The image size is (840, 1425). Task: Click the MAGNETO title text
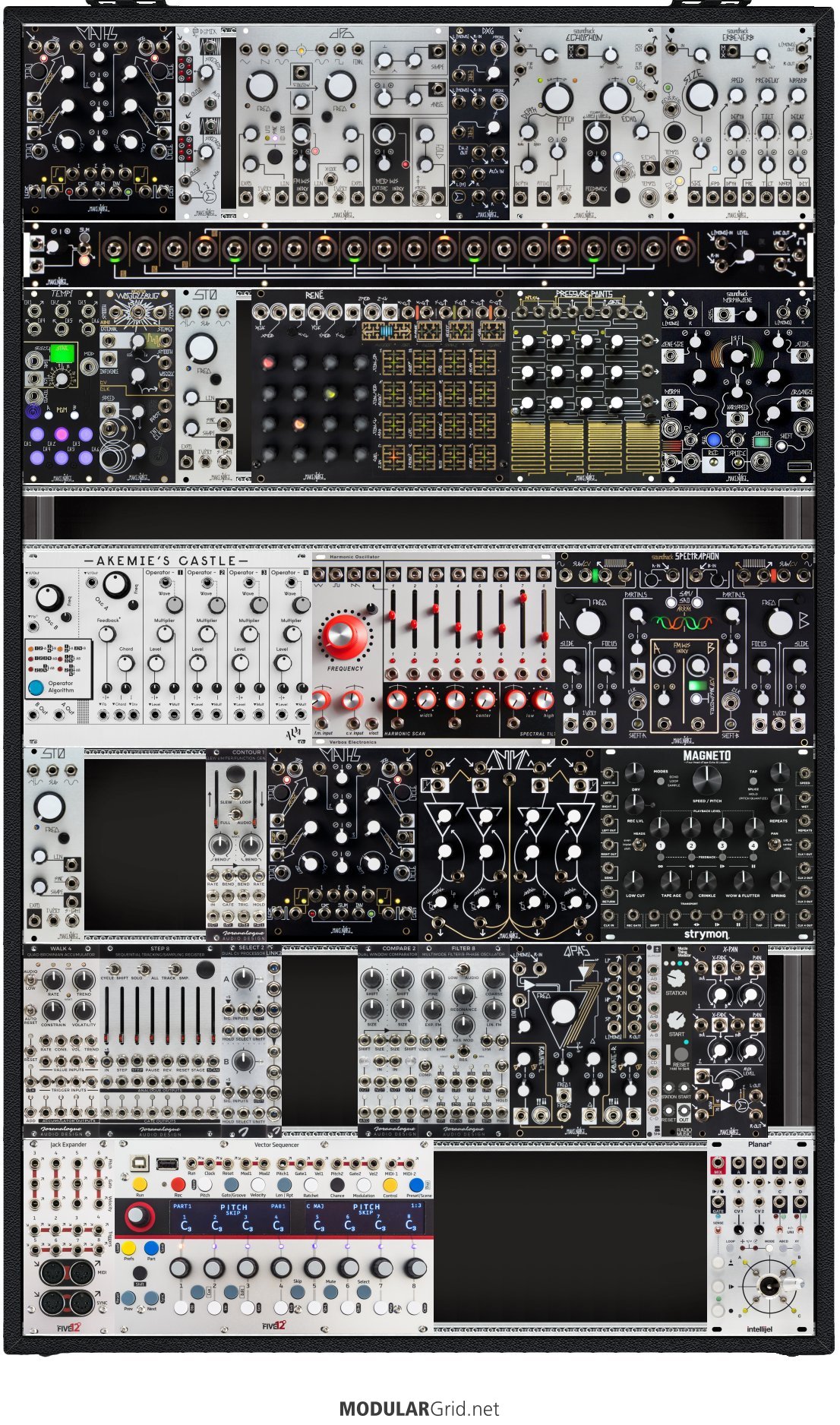point(706,756)
